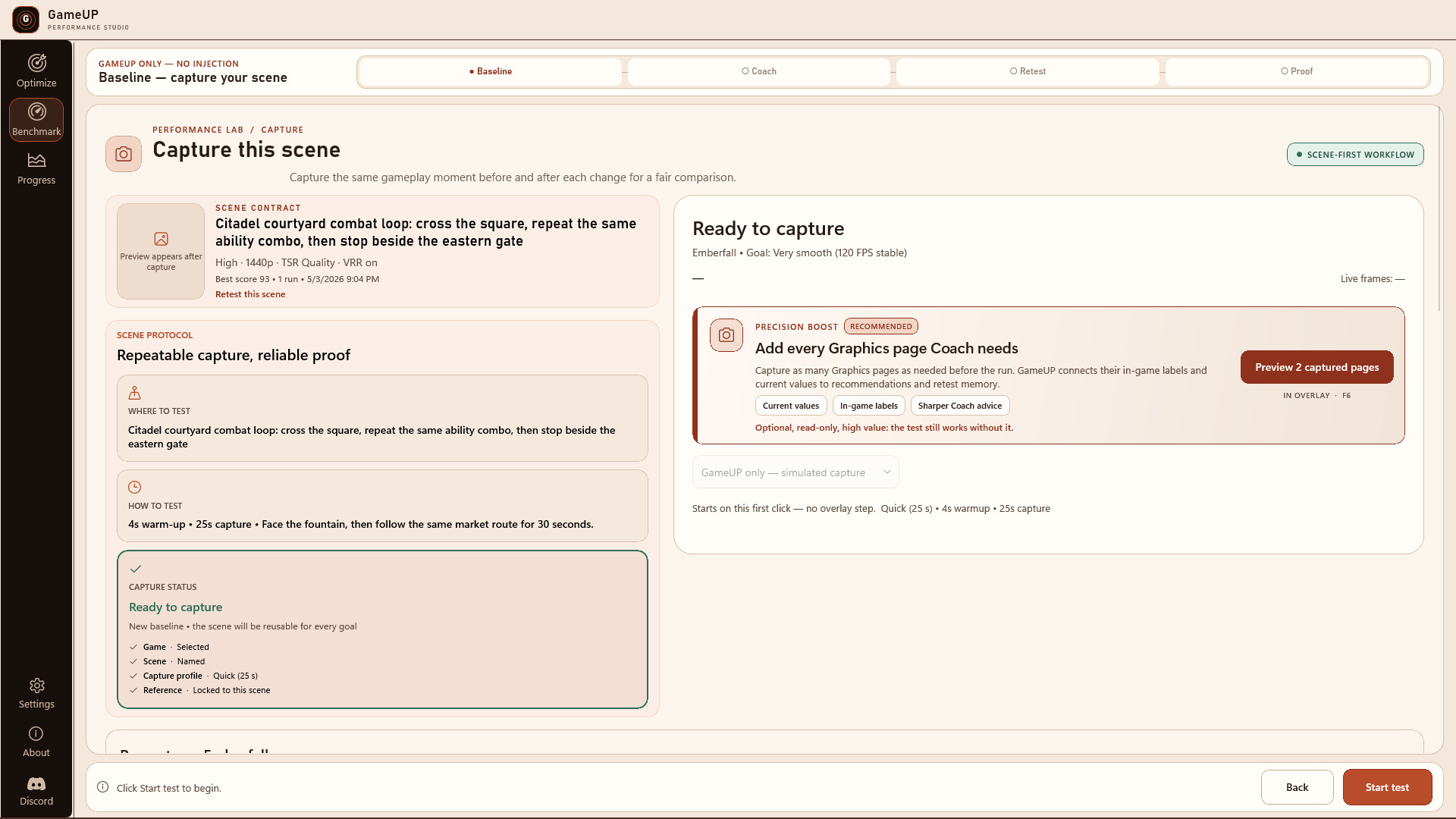Select the Baseline step tab
1456x819 pixels.
(x=491, y=71)
